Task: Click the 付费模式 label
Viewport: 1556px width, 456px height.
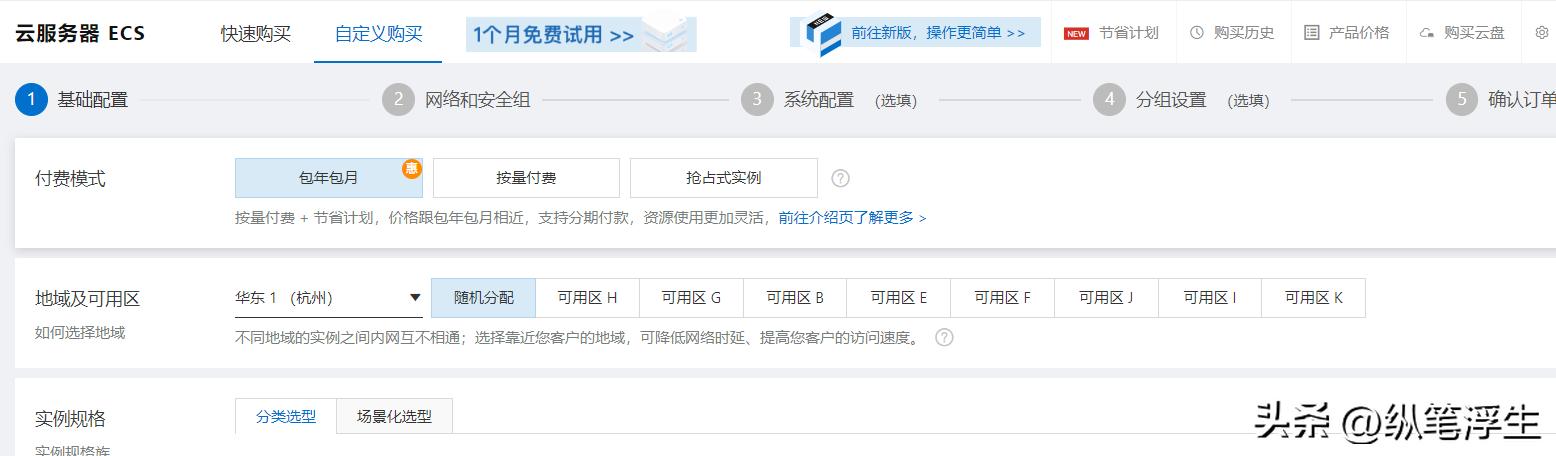Action: (x=70, y=178)
